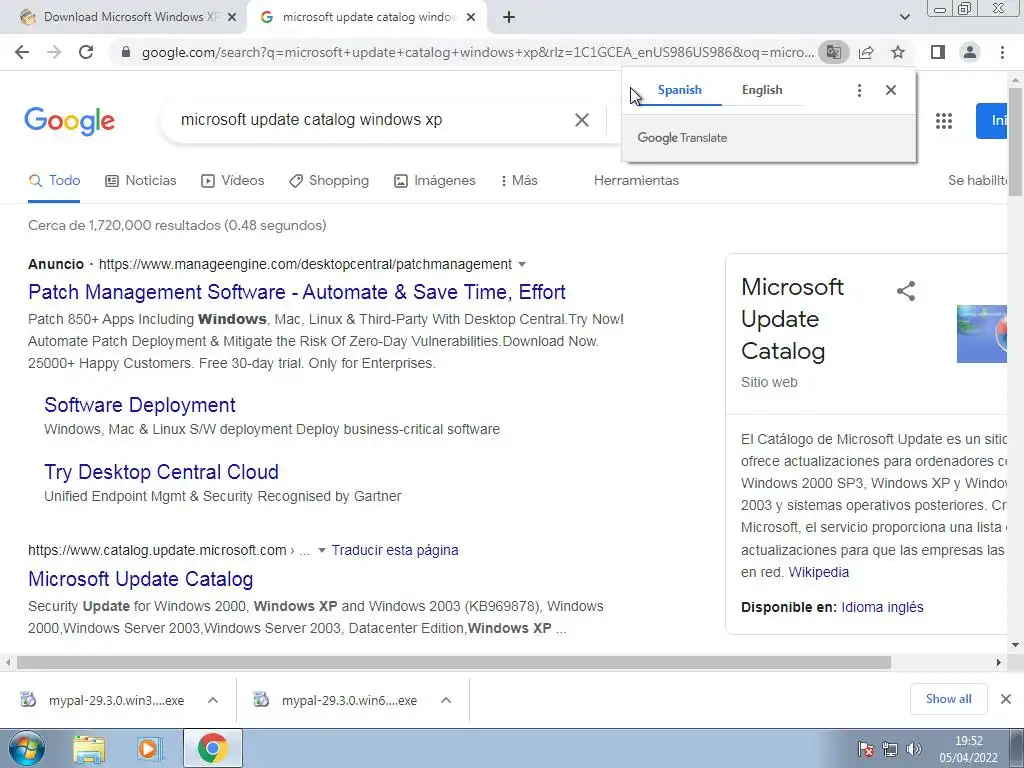This screenshot has height=768, width=1024.
Task: Click the scroll right arrow
Action: (x=999, y=663)
